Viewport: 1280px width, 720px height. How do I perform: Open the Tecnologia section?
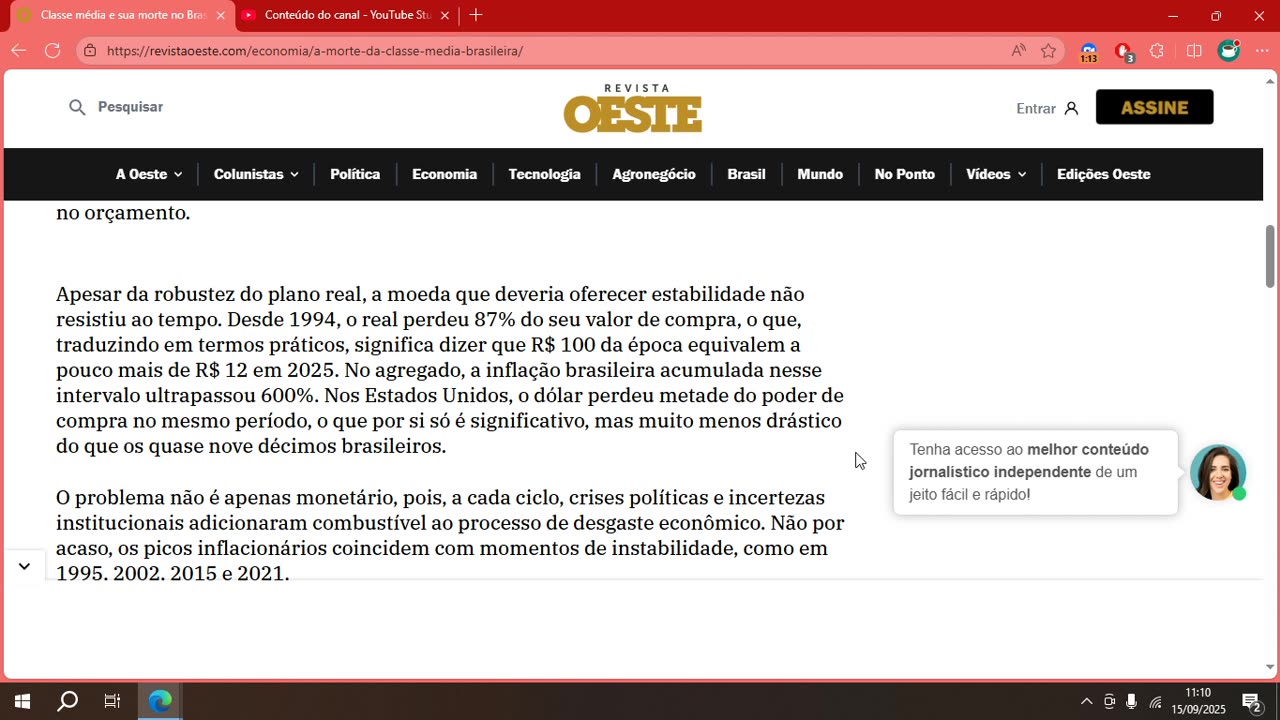point(544,174)
